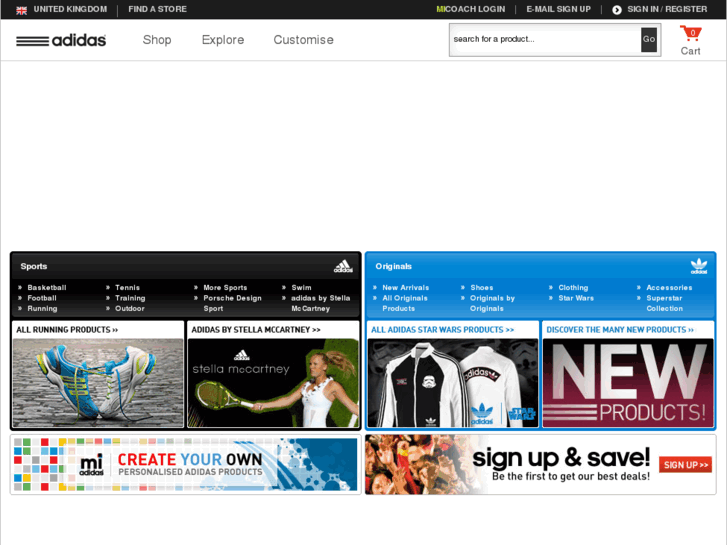The image size is (727, 545).
Task: Open Football in Sports
Action: (42, 298)
